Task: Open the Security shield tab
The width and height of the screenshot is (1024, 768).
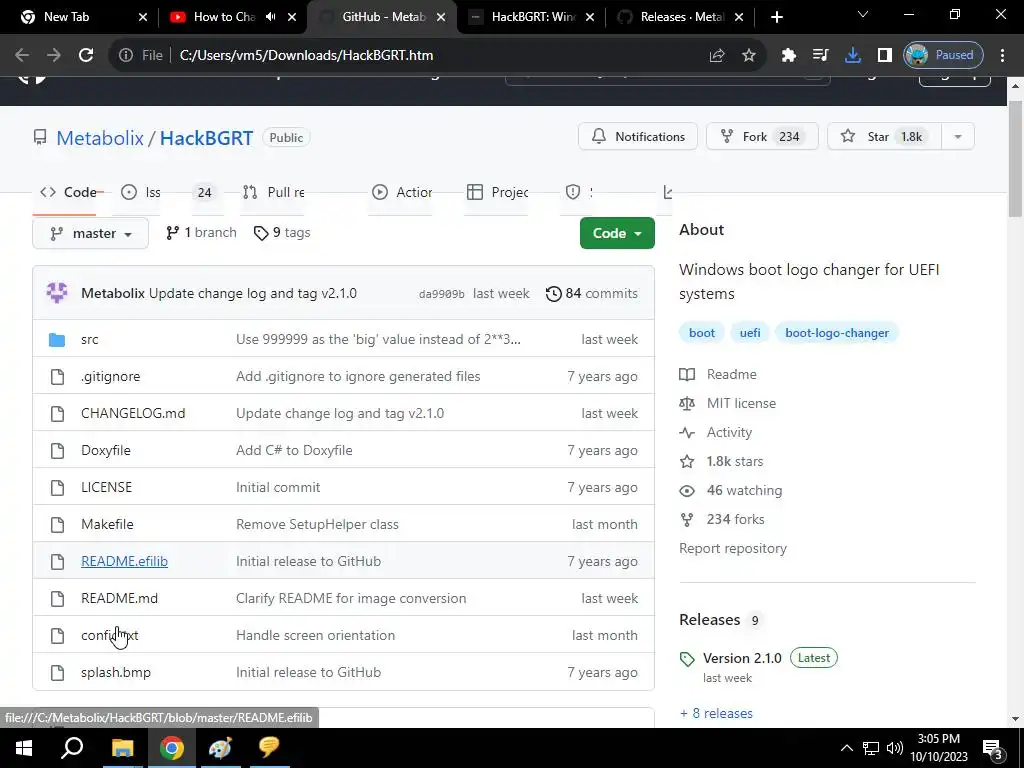Action: click(x=579, y=192)
